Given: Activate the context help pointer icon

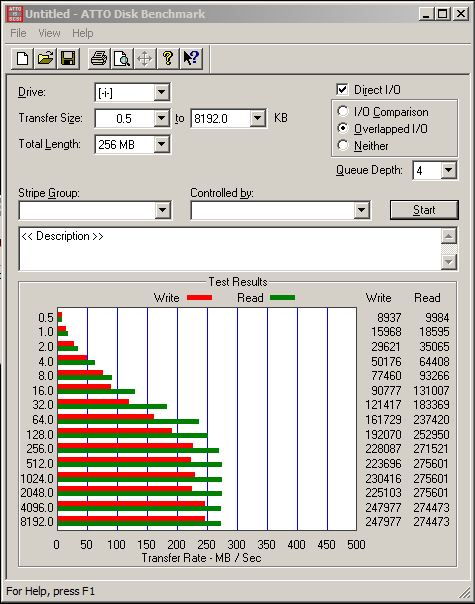Looking at the screenshot, I should point(191,59).
